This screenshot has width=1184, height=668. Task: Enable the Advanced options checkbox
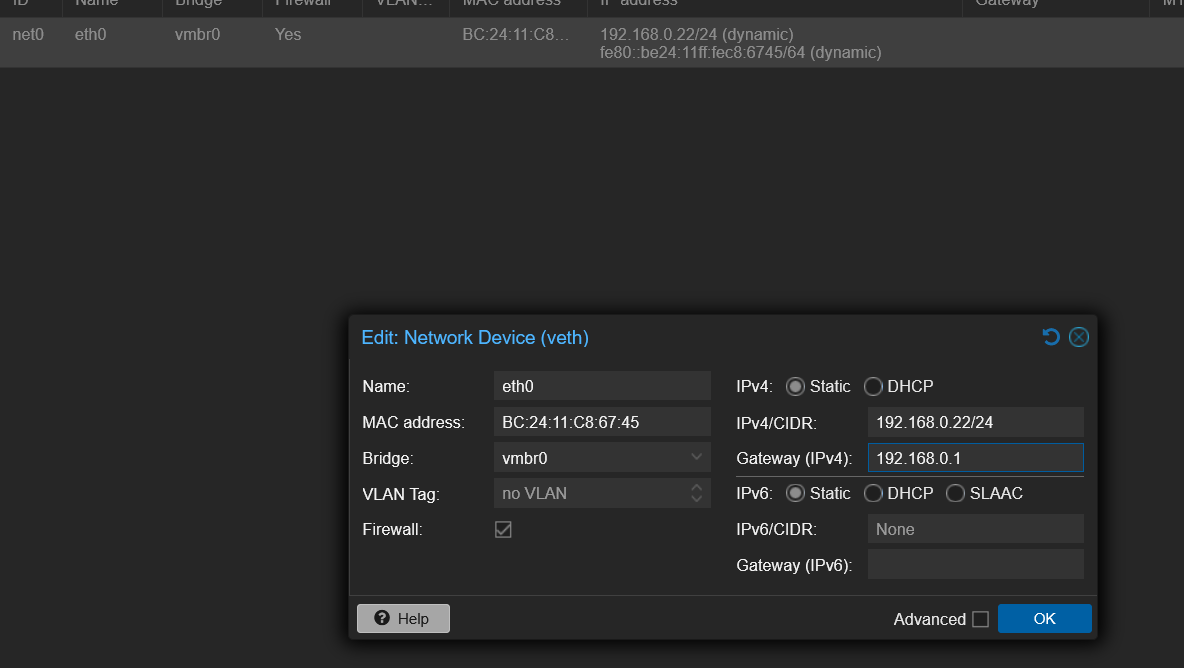point(980,619)
